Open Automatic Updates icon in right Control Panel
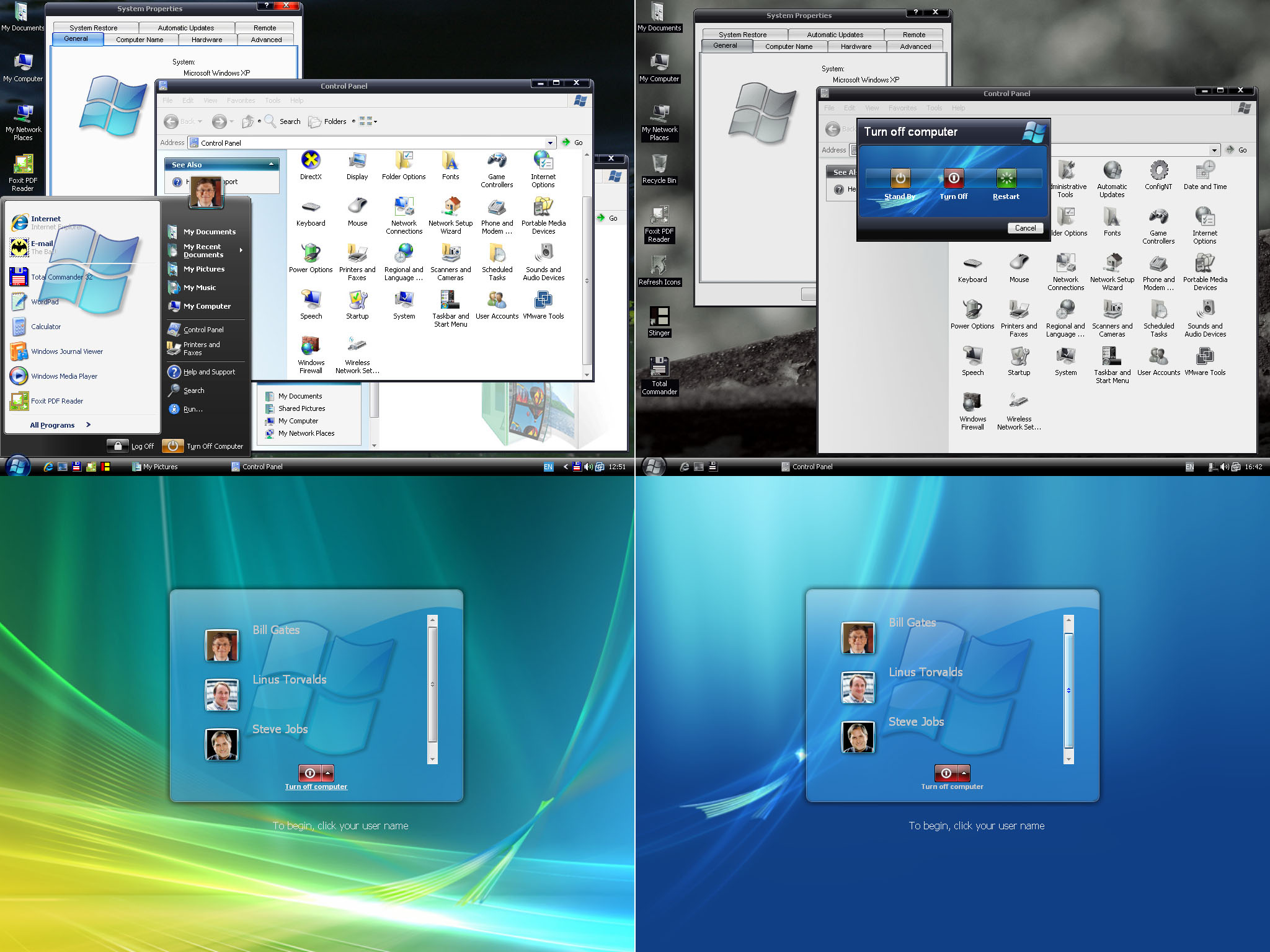This screenshot has width=1270, height=952. pos(1112,179)
